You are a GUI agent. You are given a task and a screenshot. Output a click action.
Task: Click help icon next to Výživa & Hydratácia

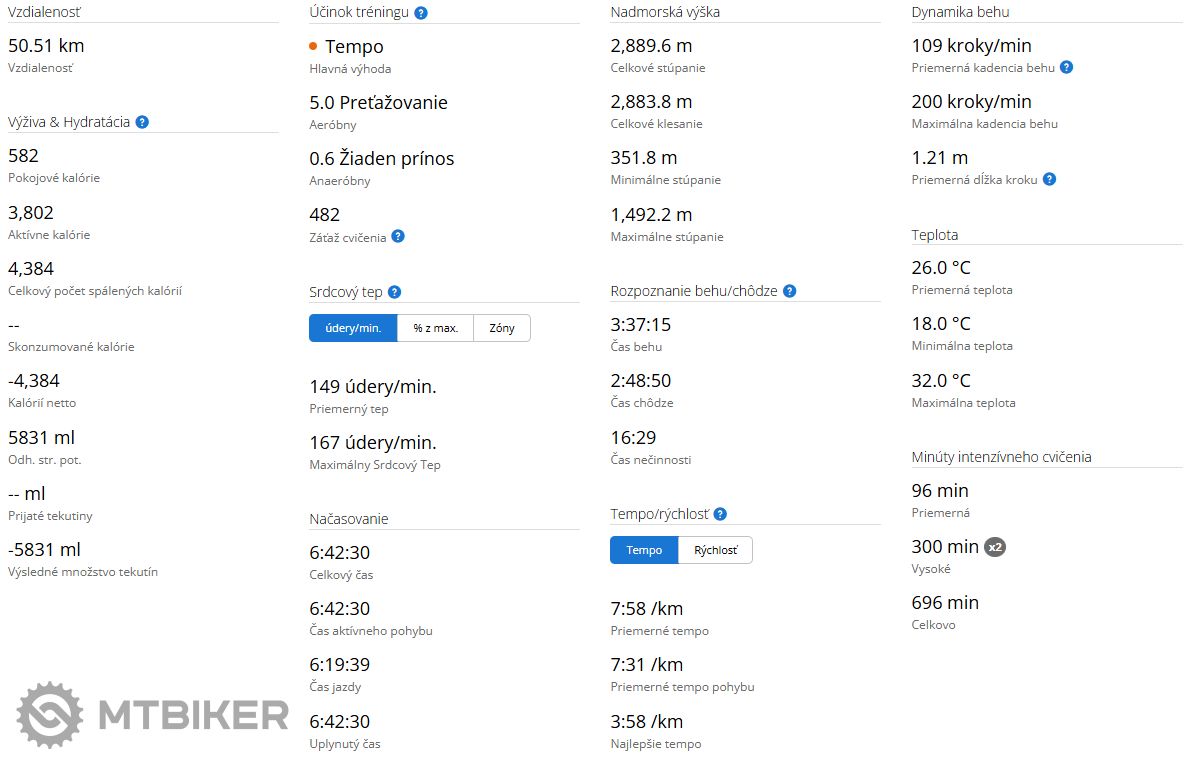[x=142, y=122]
